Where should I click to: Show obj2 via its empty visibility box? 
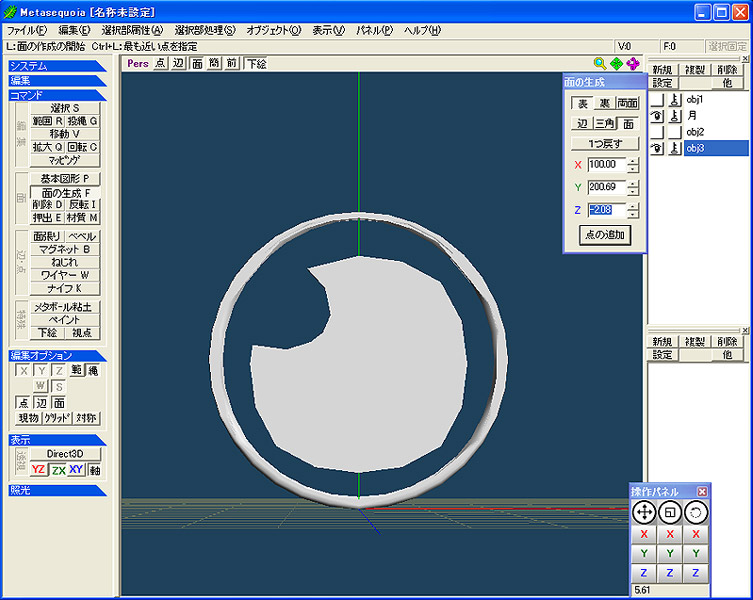(657, 132)
